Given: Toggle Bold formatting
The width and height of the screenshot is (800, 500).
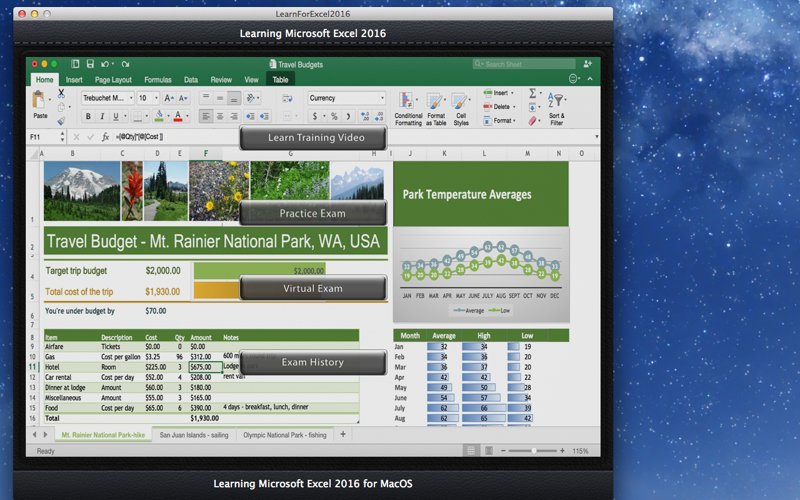Looking at the screenshot, I should [88, 116].
